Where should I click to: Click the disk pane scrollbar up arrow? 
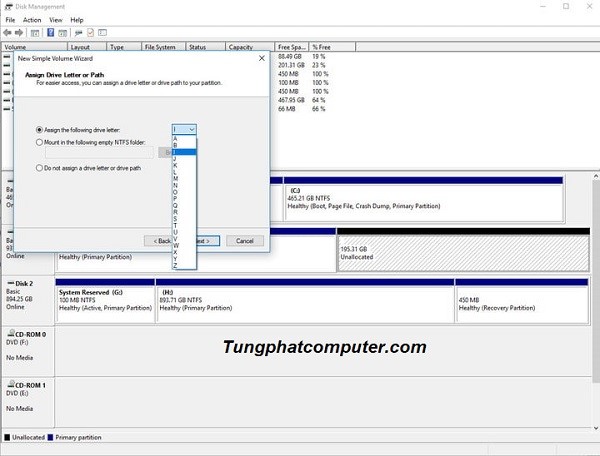tap(596, 176)
